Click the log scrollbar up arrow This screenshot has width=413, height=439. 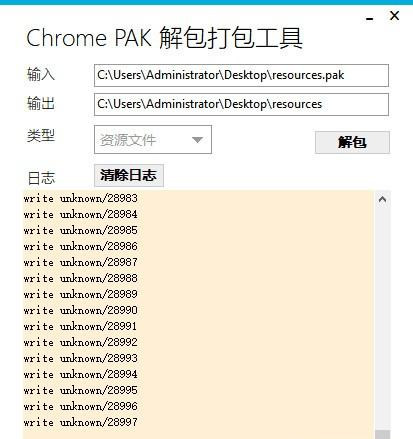point(382,199)
